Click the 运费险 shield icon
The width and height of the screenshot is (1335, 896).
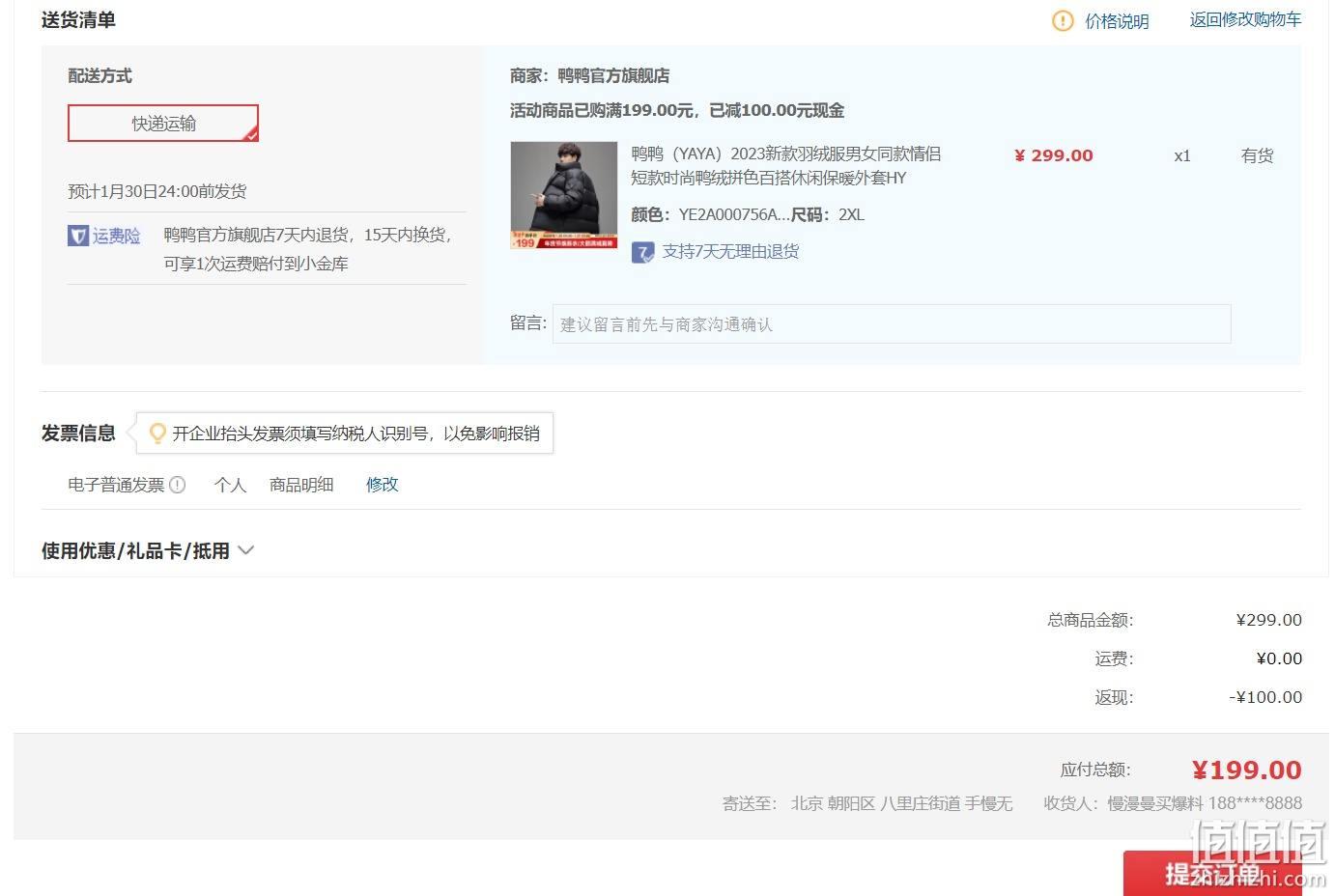78,236
